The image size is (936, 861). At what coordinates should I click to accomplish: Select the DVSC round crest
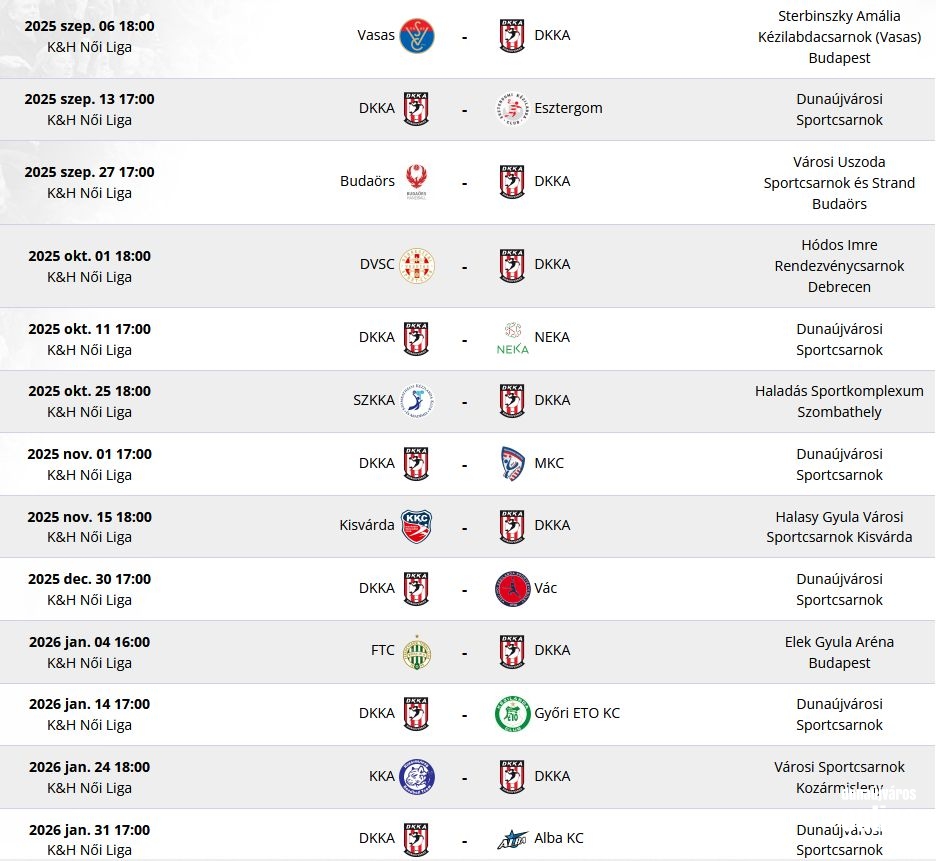[417, 265]
